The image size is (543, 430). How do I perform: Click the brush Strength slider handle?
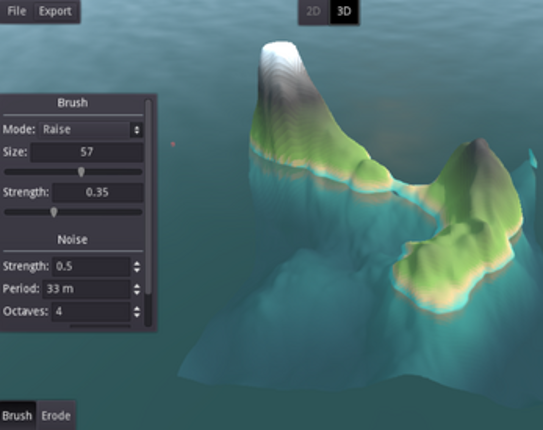(x=54, y=212)
